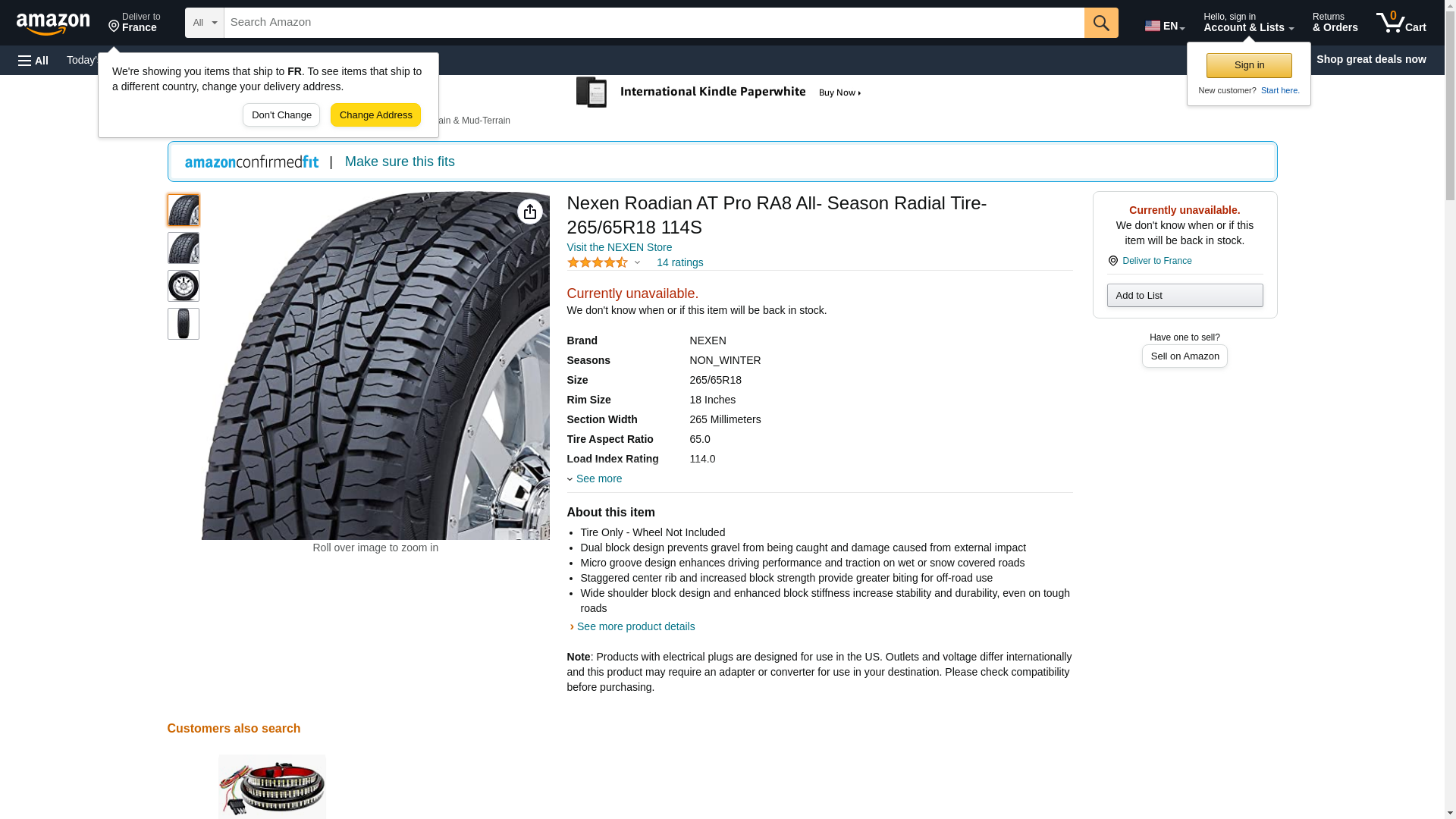The height and width of the screenshot is (819, 1456).
Task: Expand See more product details
Action: coord(635,626)
